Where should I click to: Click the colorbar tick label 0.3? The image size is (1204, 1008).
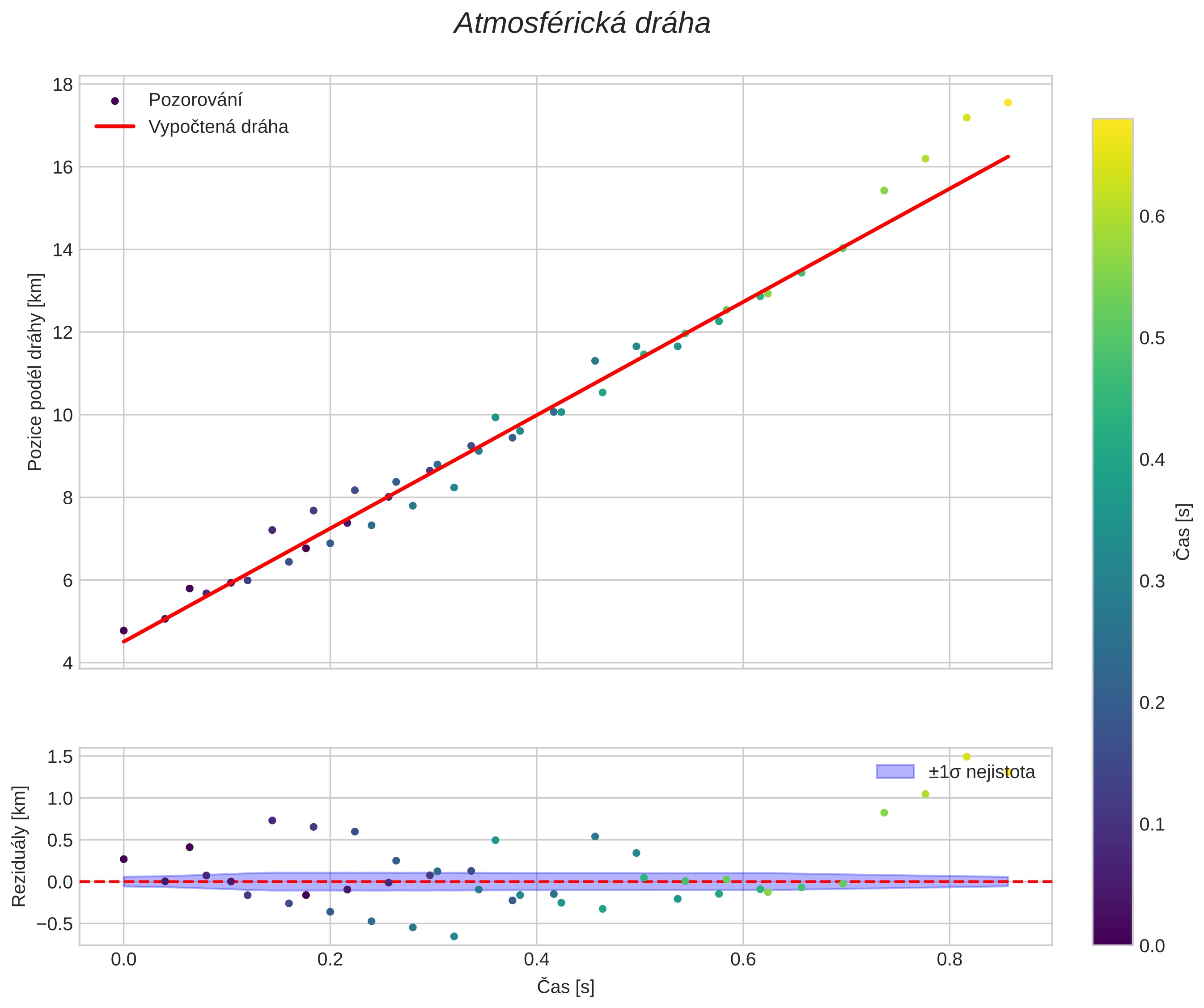pyautogui.click(x=1152, y=582)
